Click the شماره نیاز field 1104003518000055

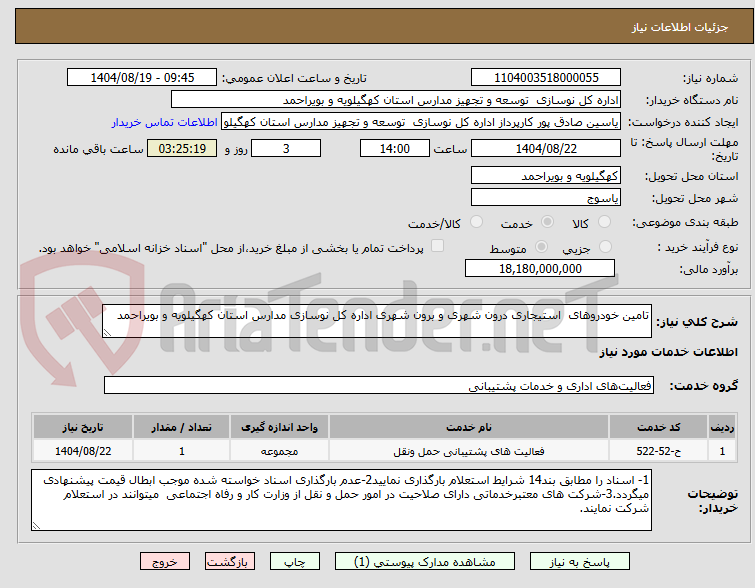click(x=546, y=78)
